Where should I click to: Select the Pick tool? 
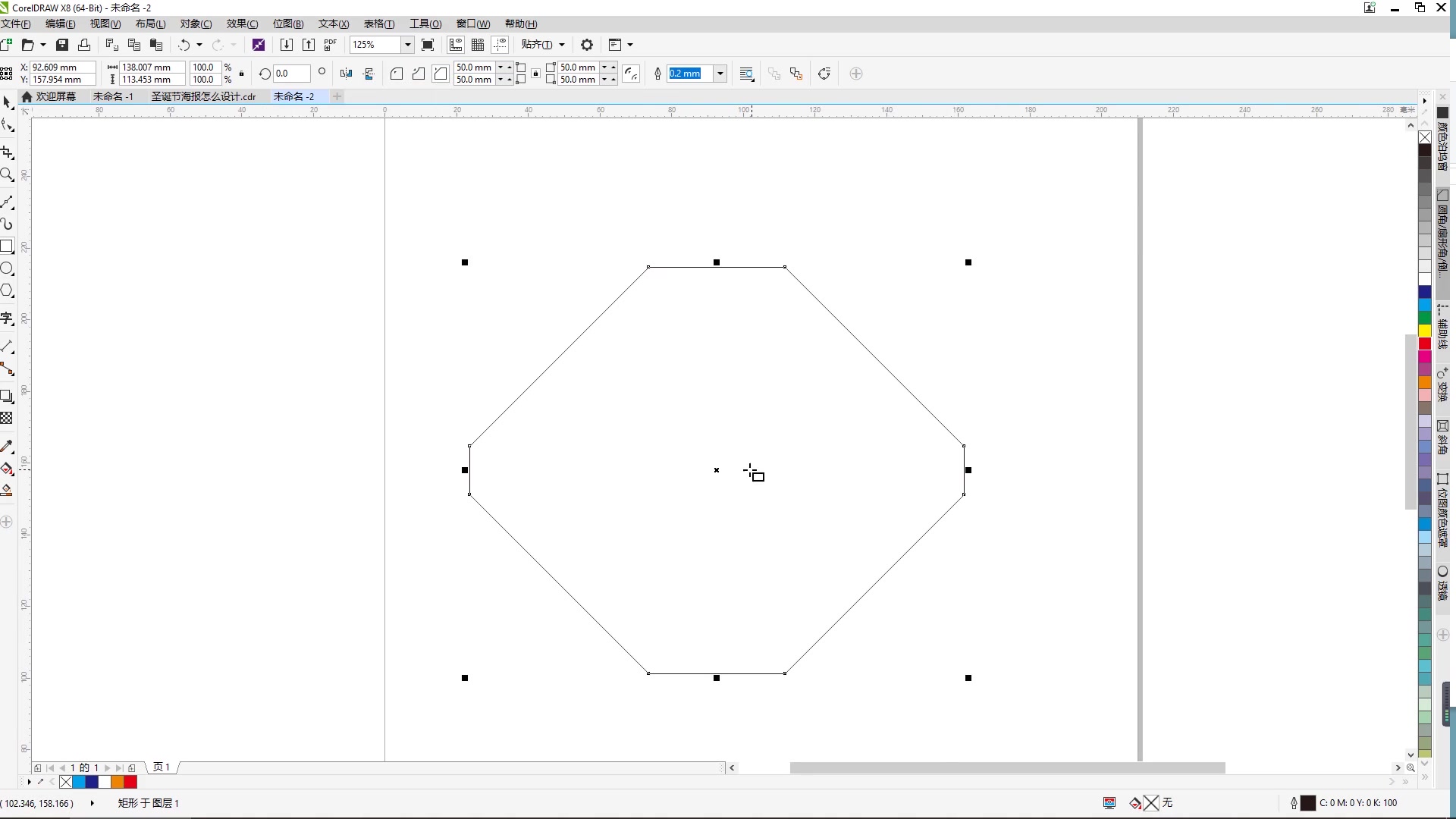click(7, 102)
